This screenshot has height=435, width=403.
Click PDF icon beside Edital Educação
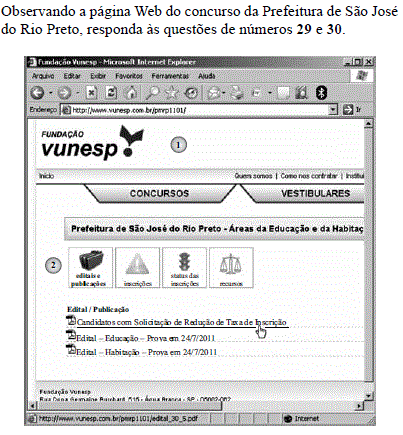tap(71, 335)
